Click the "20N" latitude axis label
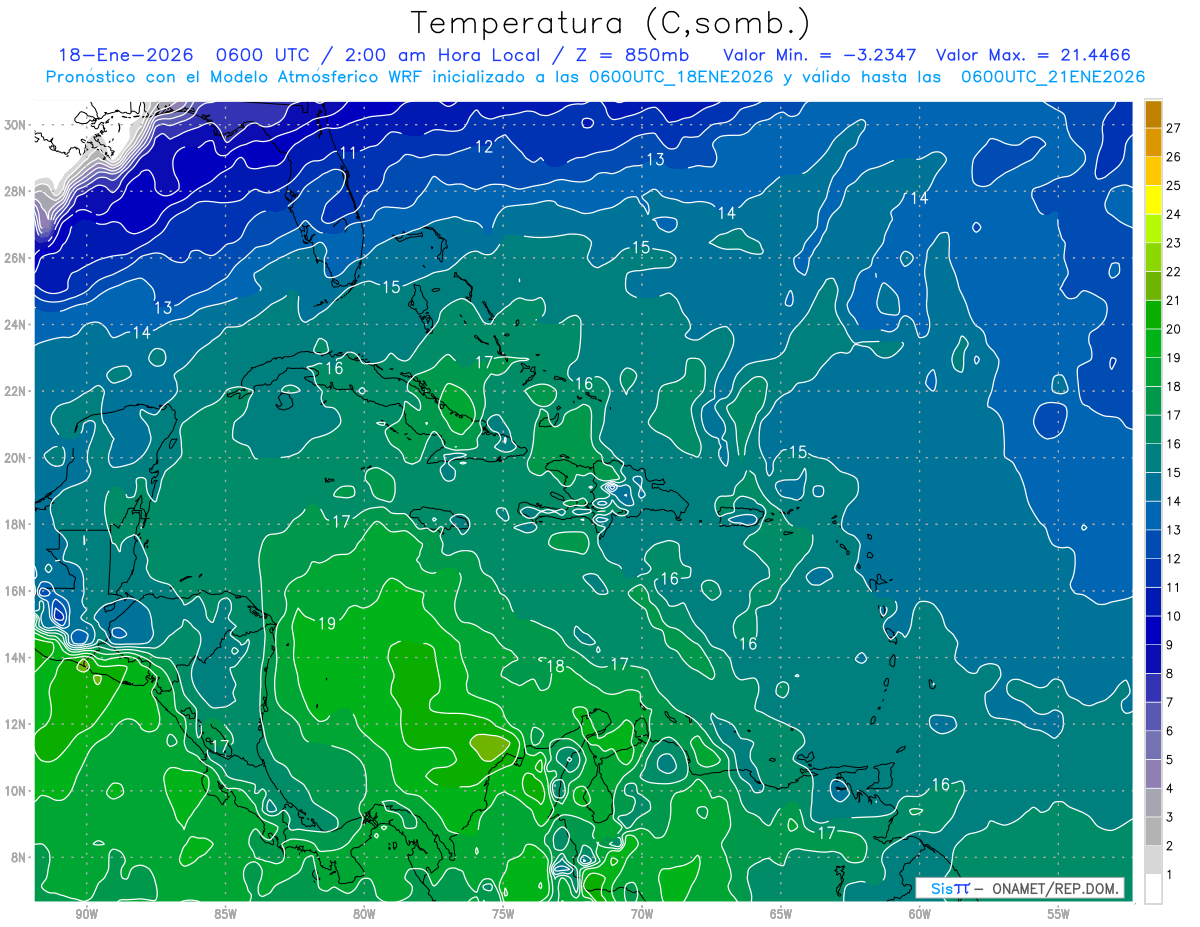The width and height of the screenshot is (1200, 927). point(17,458)
